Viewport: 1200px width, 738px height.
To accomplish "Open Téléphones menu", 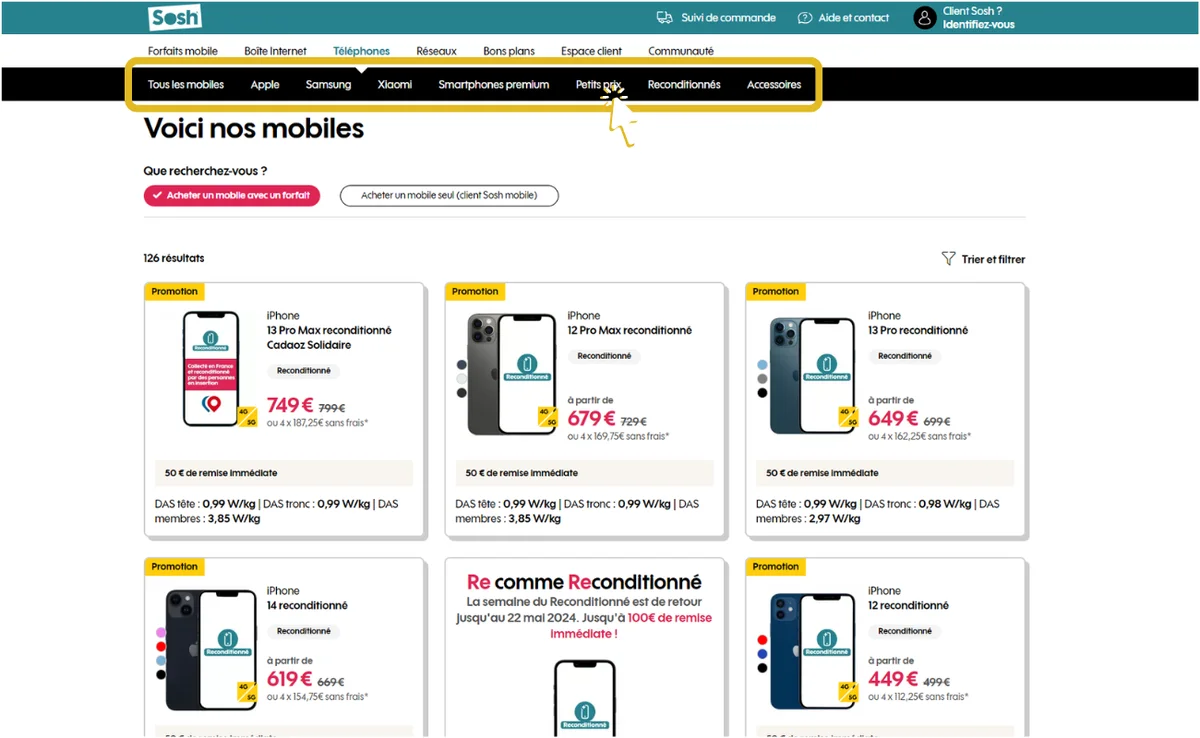I will pos(362,51).
